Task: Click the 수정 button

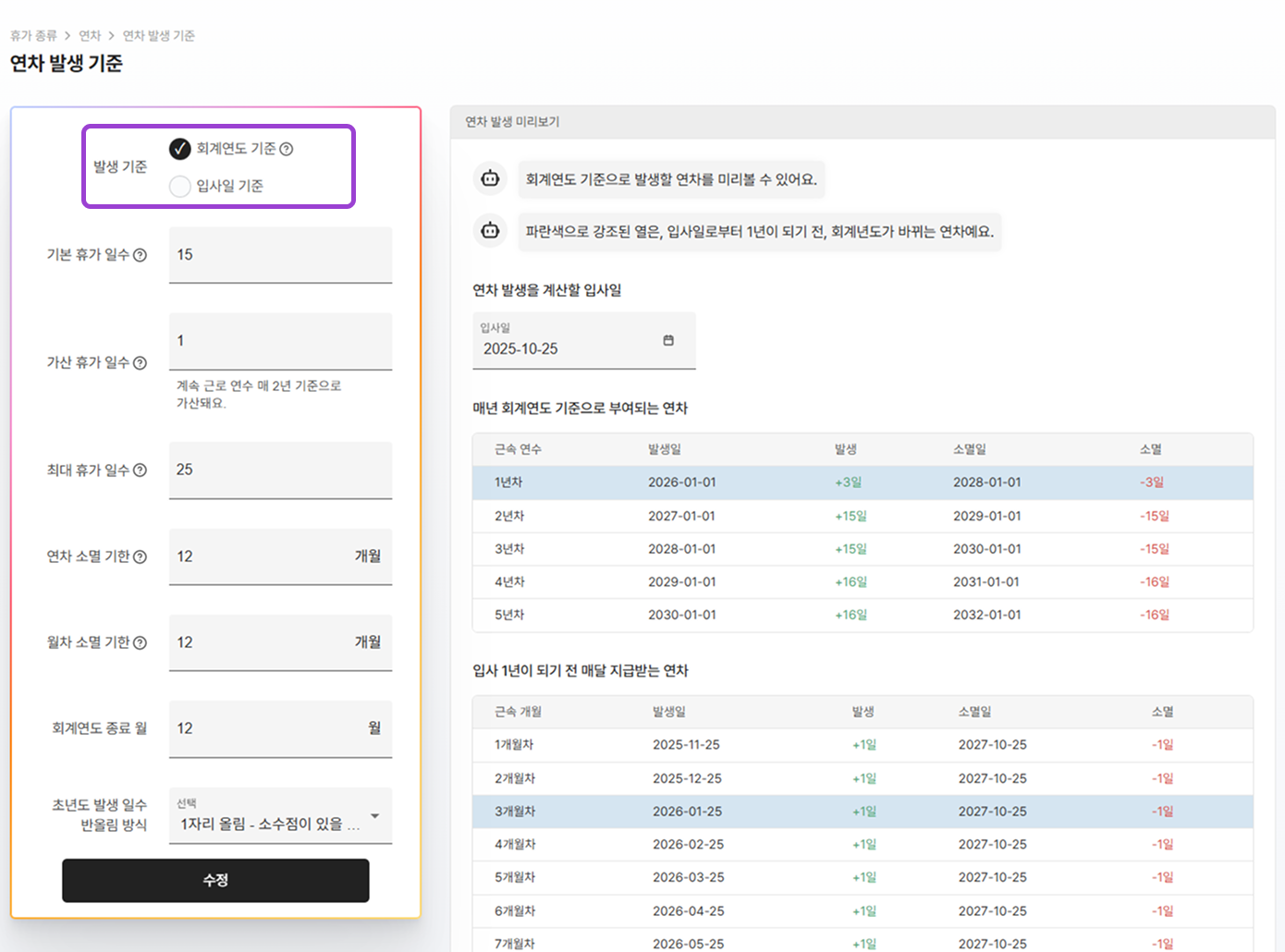Action: pos(215,880)
